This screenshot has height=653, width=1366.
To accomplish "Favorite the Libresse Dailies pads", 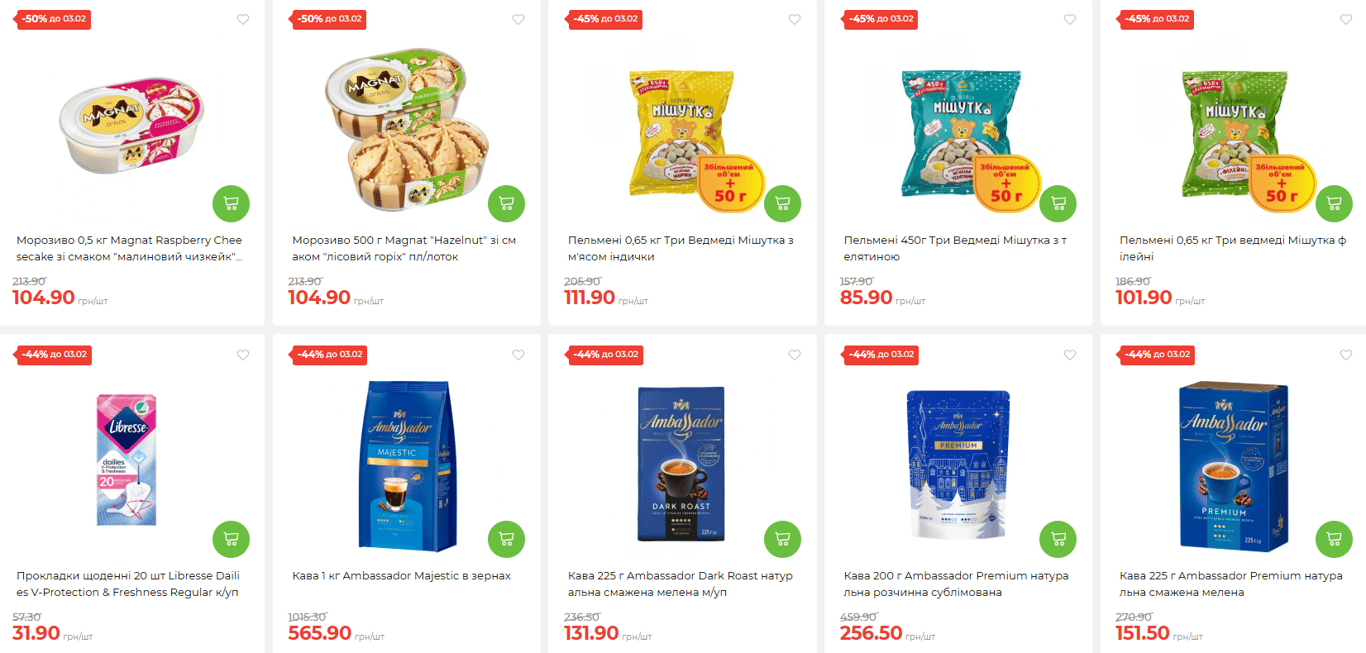I will tap(243, 355).
